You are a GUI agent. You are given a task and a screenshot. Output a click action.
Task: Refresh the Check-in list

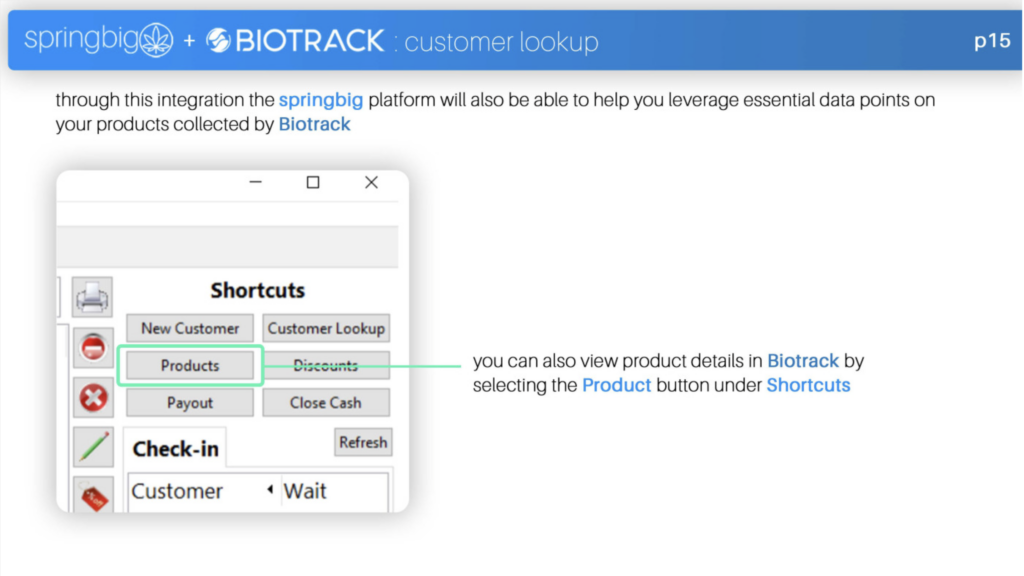363,443
